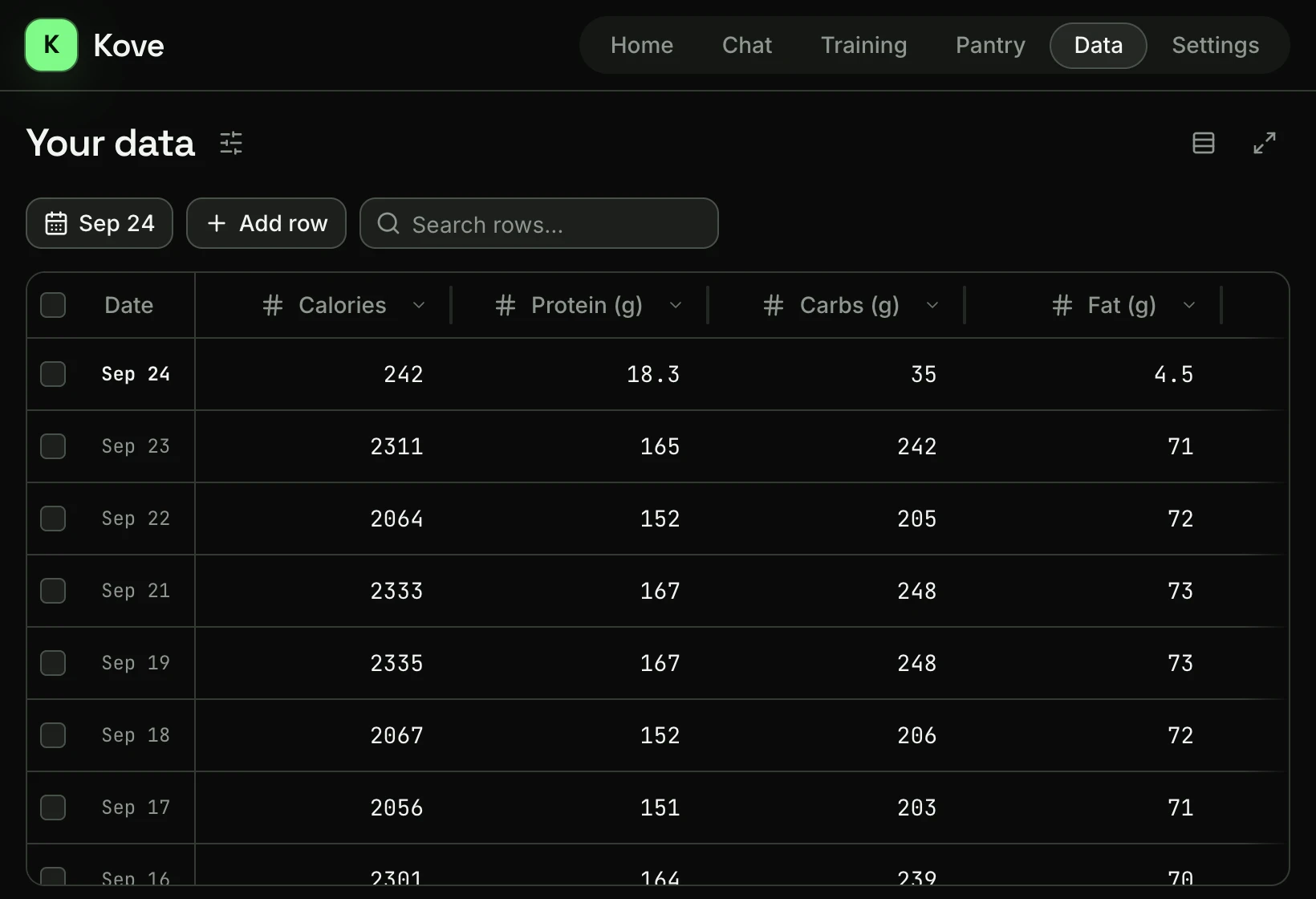The image size is (1316, 899).
Task: Click the 151 protein value
Action: [660, 807]
